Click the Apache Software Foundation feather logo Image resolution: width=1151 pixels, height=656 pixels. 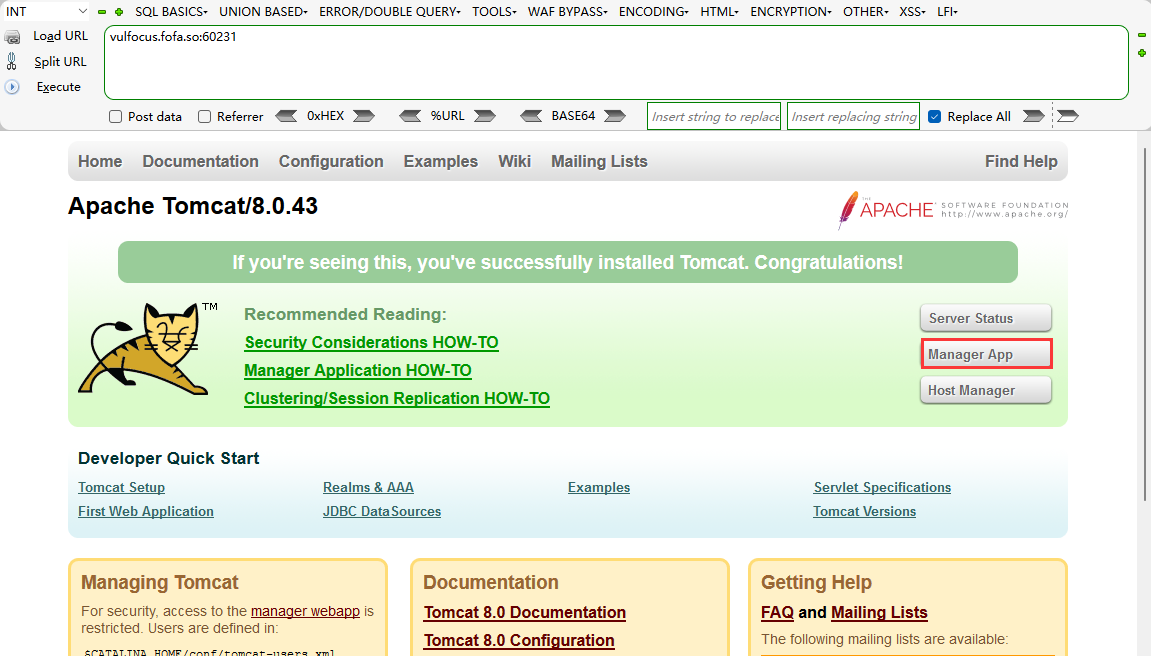click(x=954, y=210)
